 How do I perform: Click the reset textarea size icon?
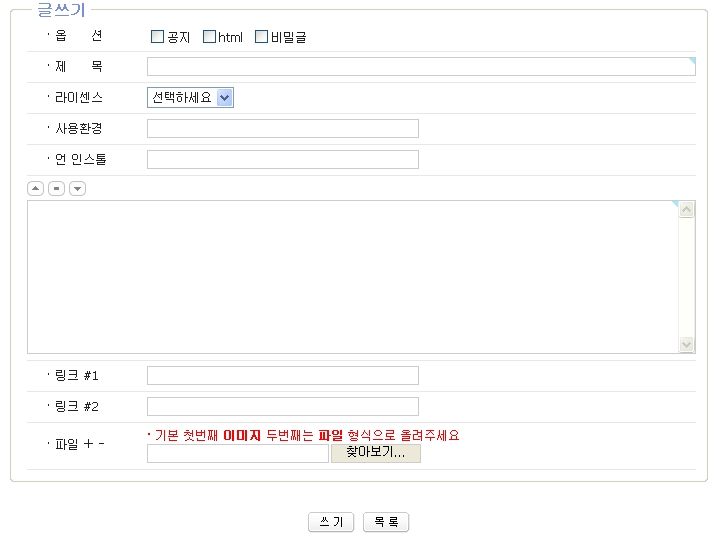pyautogui.click(x=56, y=188)
